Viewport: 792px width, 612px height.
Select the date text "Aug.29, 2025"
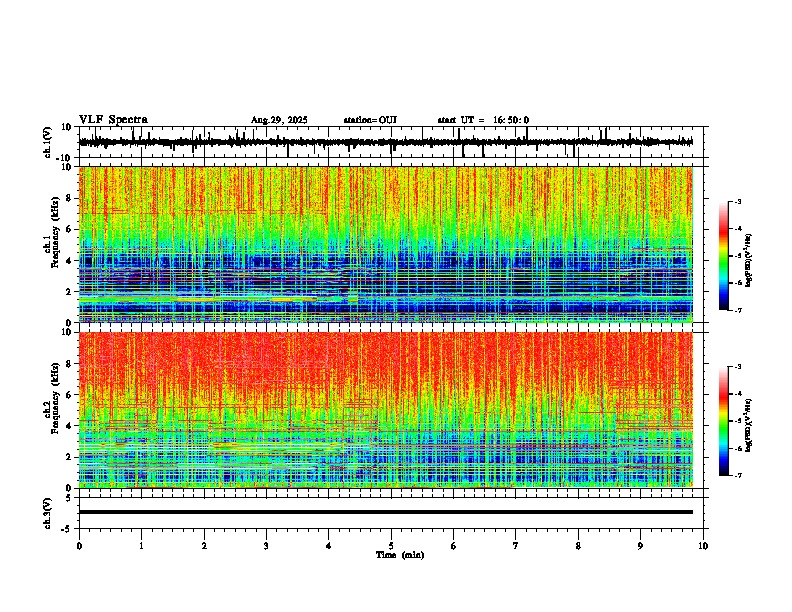pos(279,120)
